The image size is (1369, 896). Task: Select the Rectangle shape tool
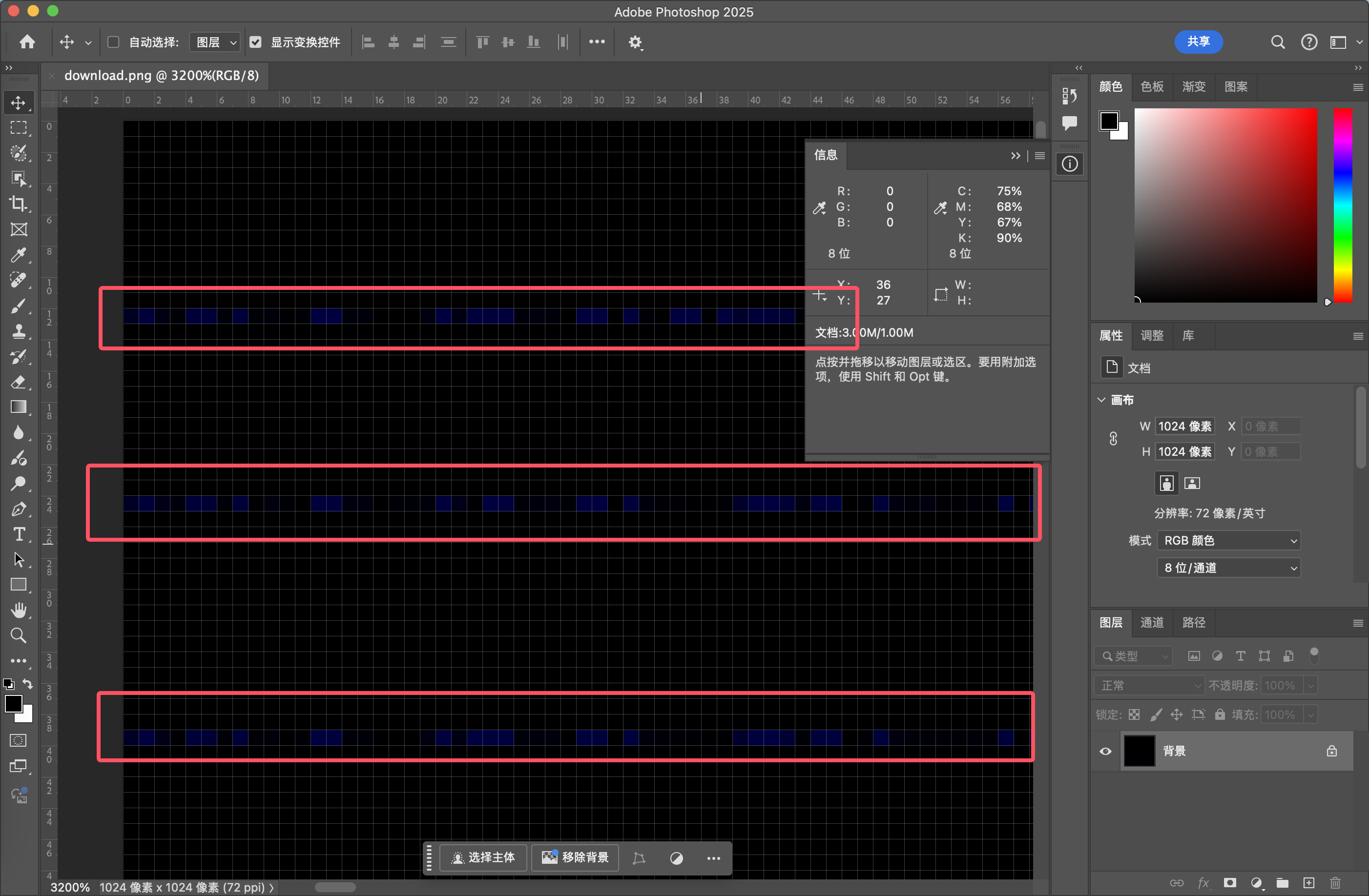pyautogui.click(x=19, y=585)
